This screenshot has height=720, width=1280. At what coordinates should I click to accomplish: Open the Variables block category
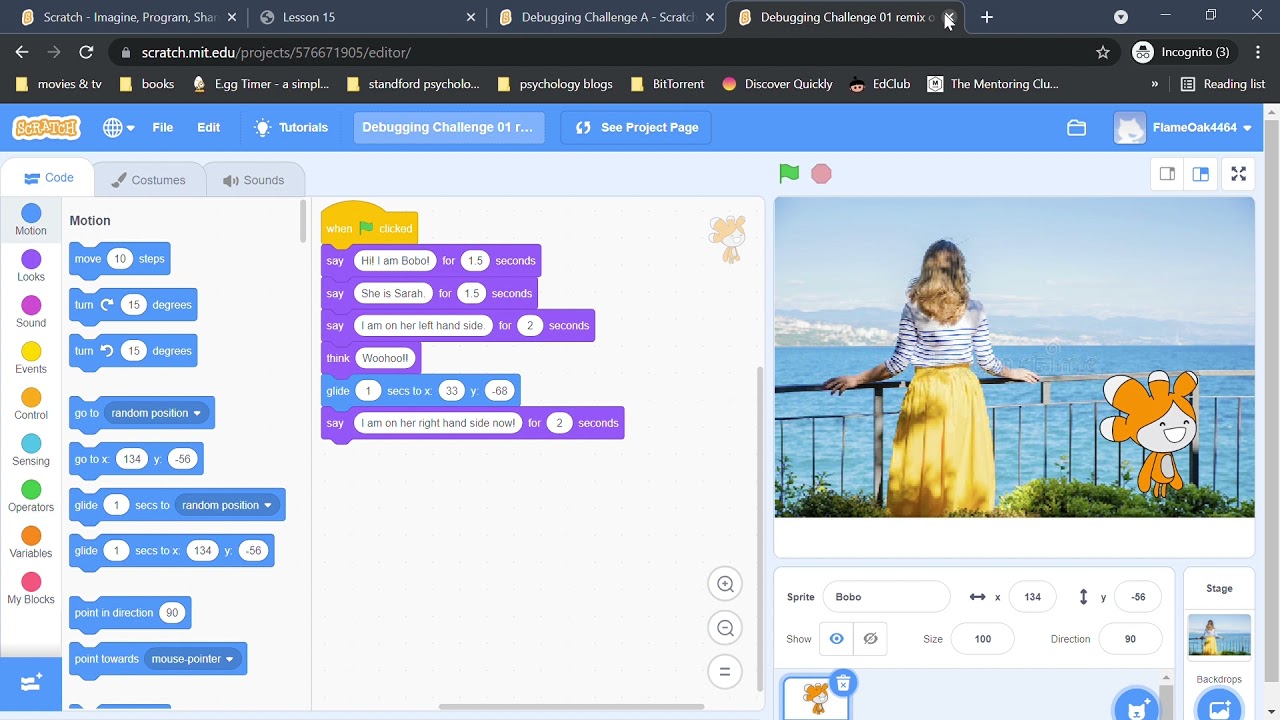pos(31,542)
